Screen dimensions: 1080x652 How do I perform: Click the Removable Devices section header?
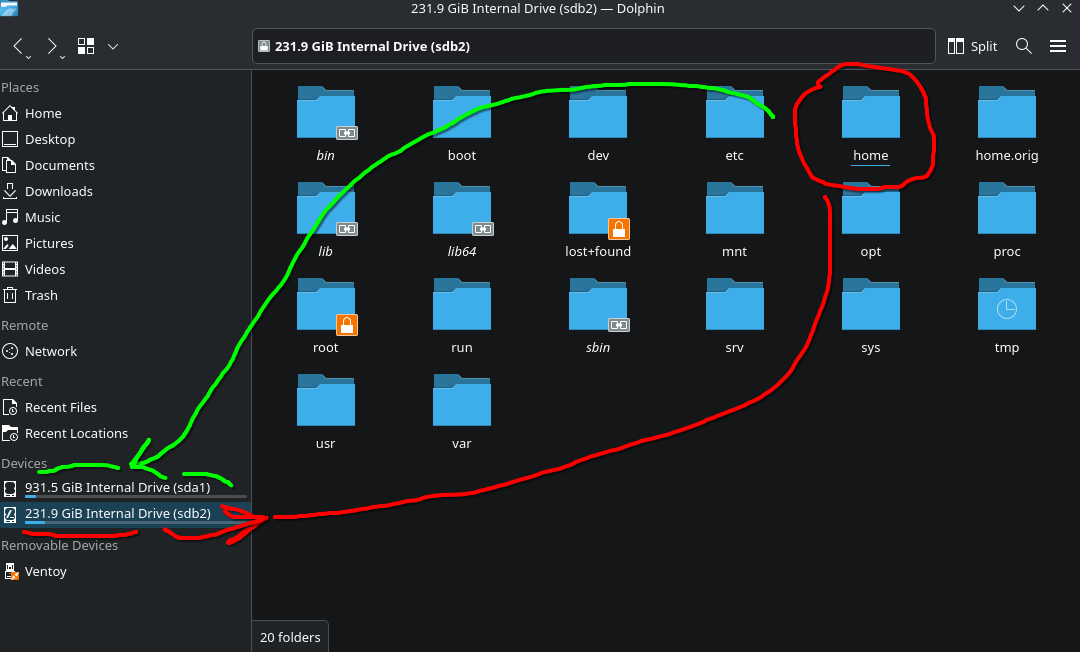(x=59, y=545)
